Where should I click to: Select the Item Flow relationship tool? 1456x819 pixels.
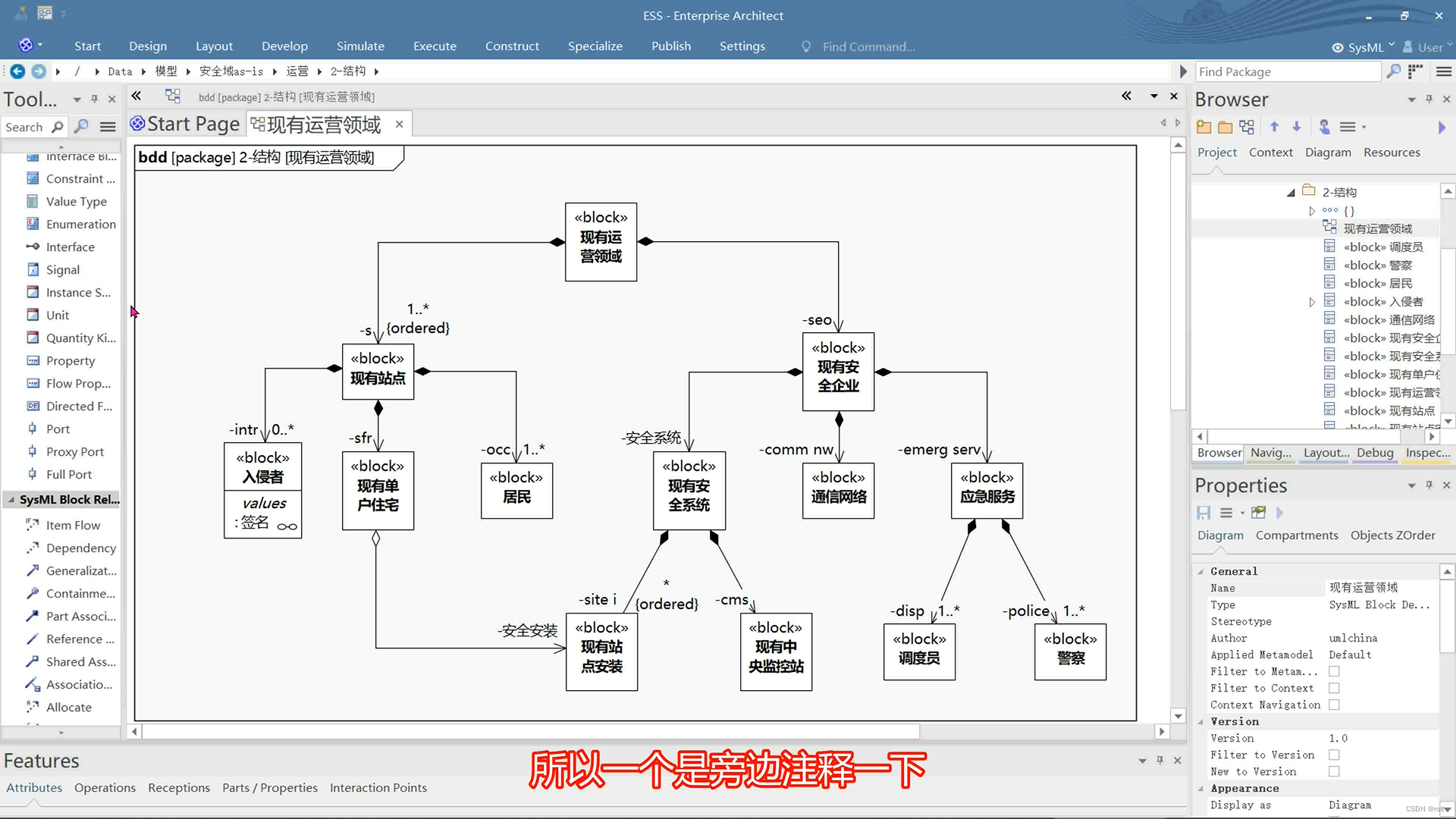tap(72, 525)
